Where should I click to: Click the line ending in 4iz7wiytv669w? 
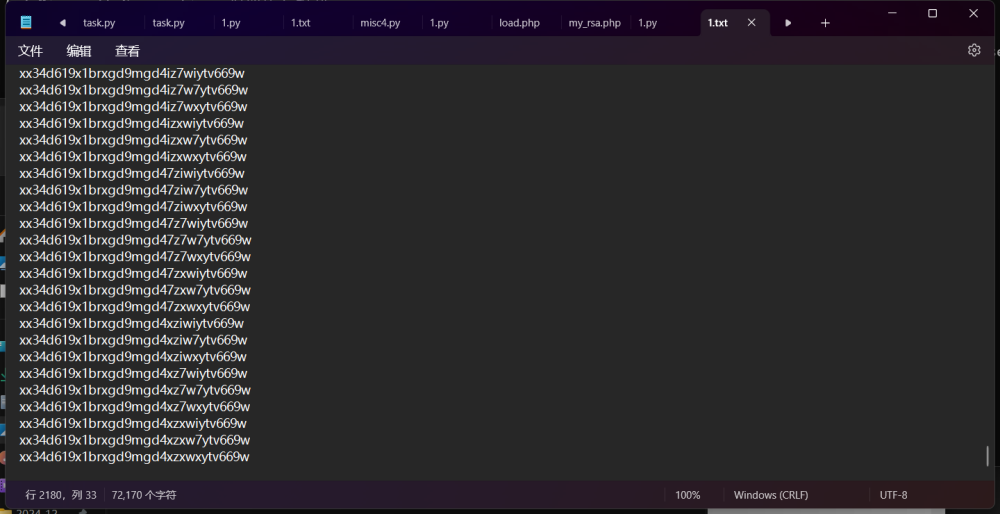click(131, 73)
